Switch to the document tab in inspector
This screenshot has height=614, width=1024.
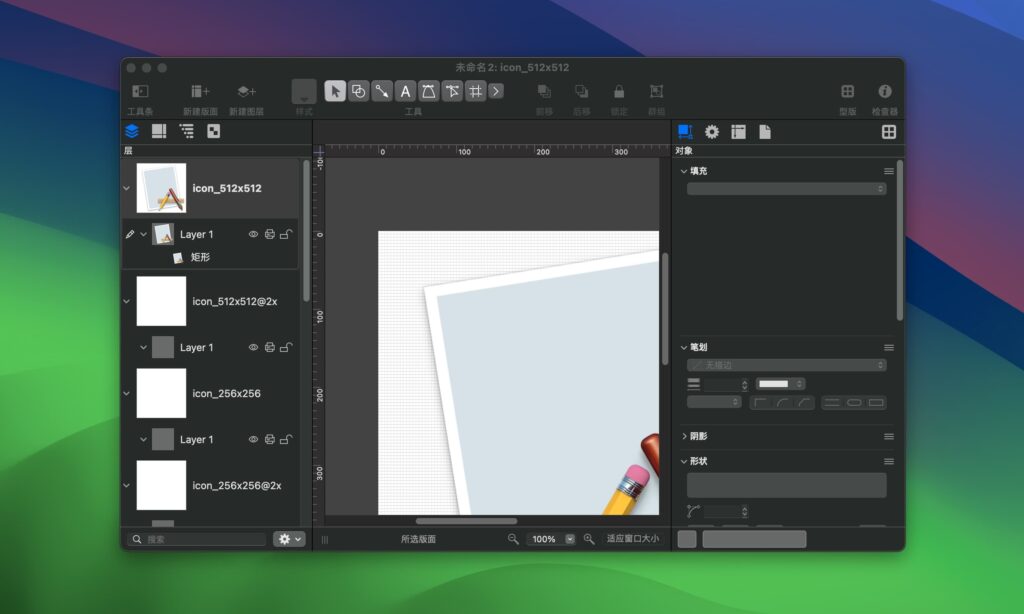[765, 131]
